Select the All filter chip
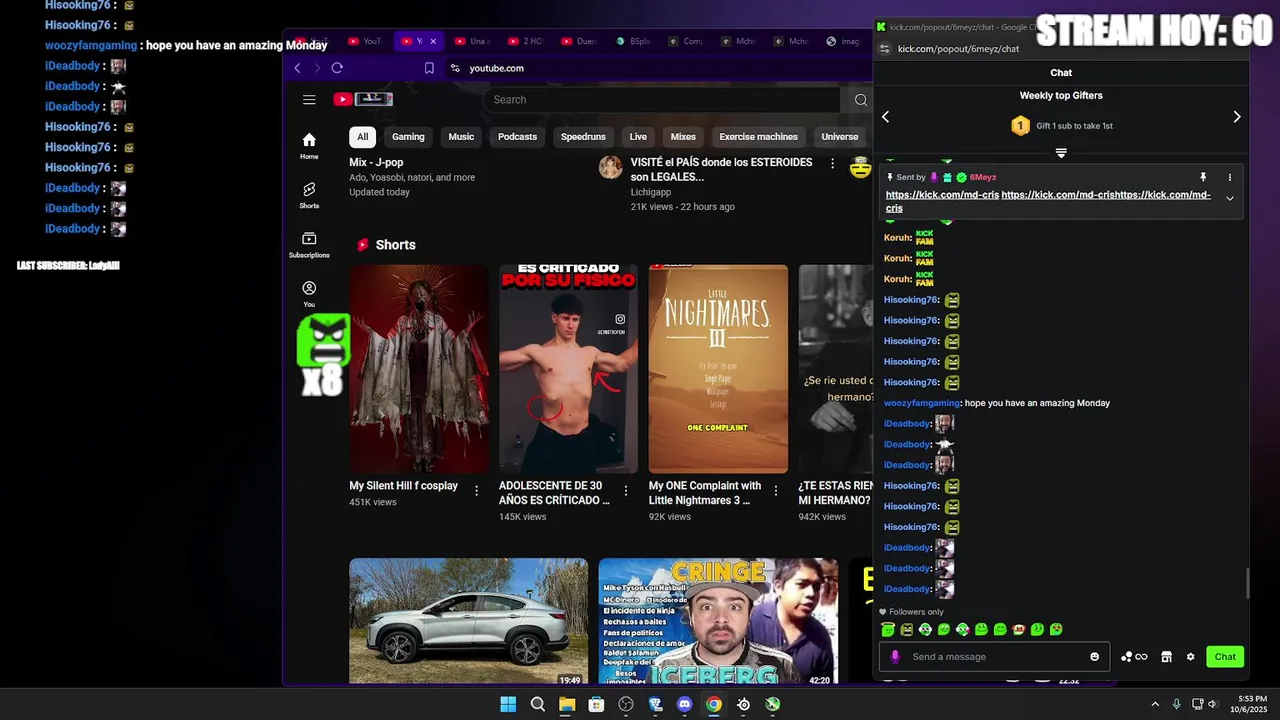The height and width of the screenshot is (720, 1280). pyautogui.click(x=362, y=137)
